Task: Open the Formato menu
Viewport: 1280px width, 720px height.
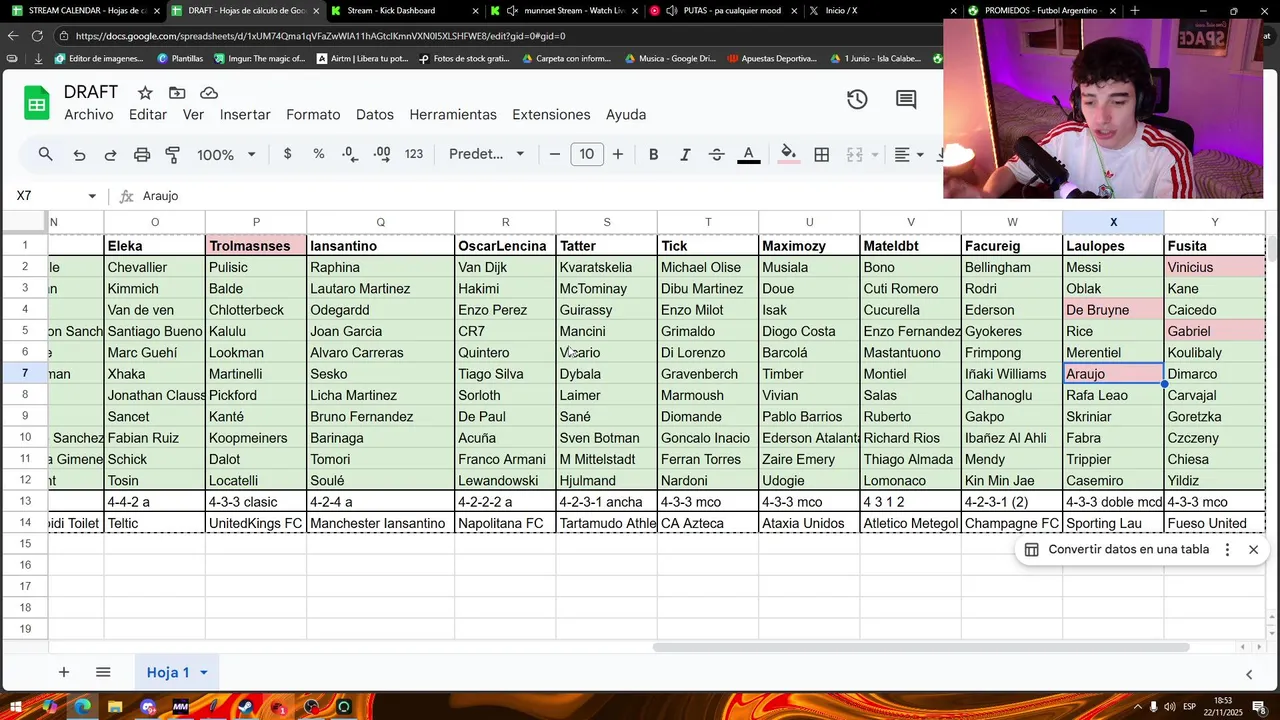Action: [313, 115]
